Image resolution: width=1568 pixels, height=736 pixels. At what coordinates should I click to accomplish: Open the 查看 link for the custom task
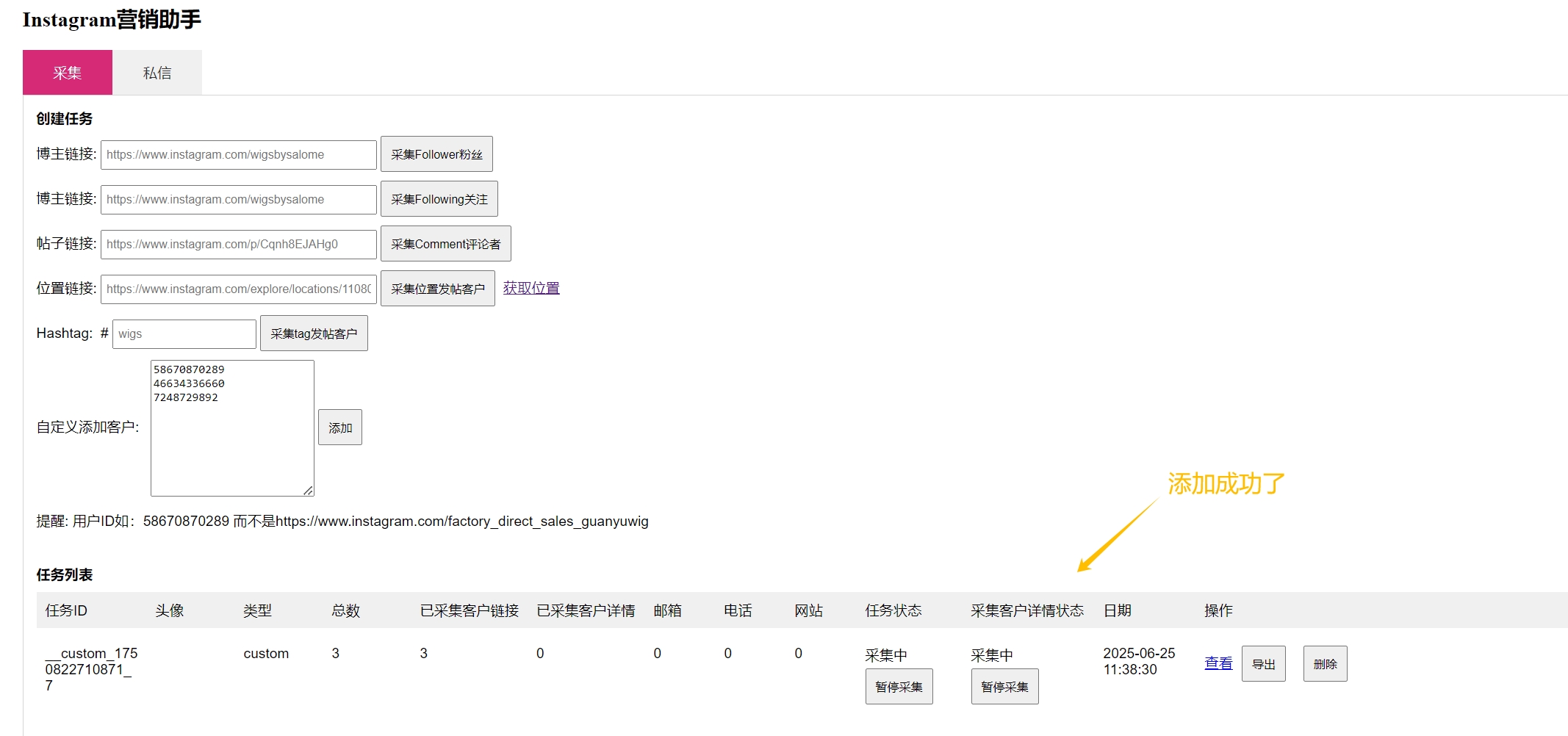point(1218,663)
